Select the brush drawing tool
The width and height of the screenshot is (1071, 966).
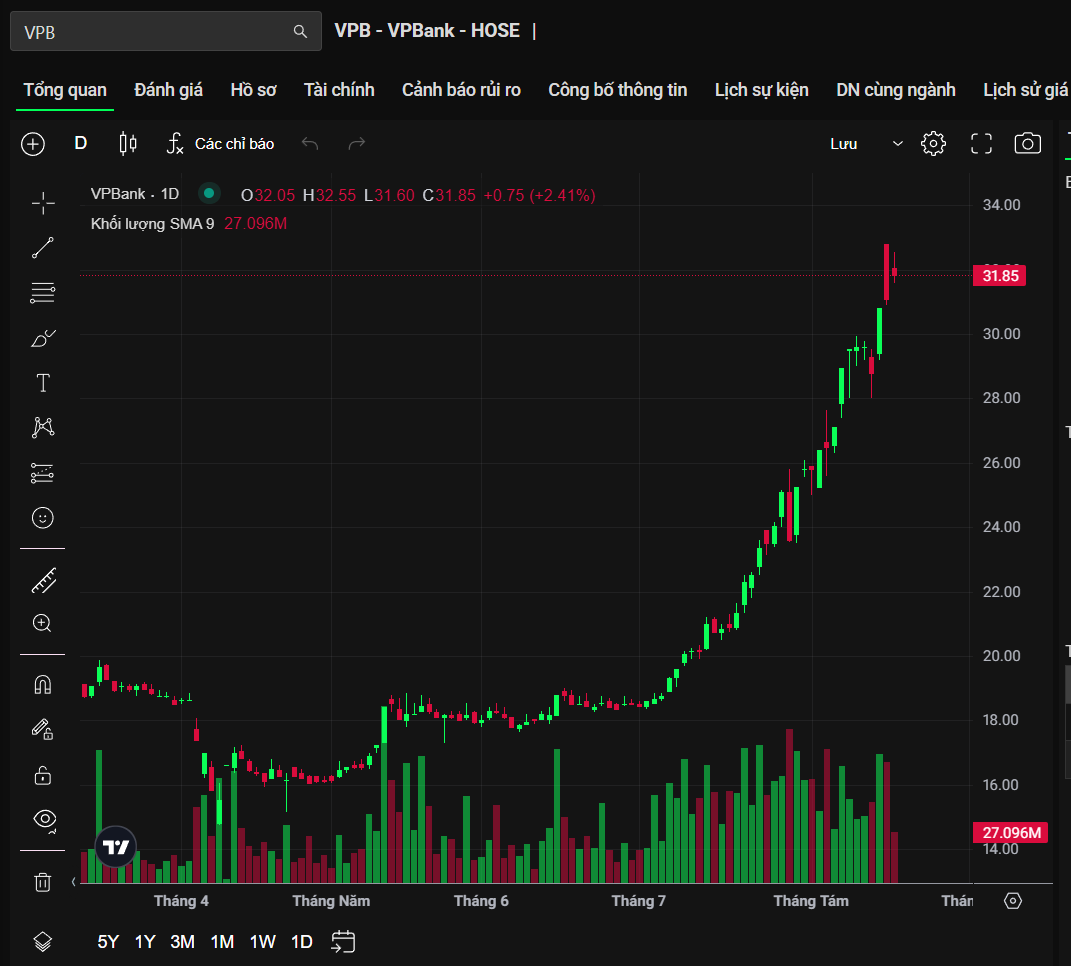coord(43,338)
